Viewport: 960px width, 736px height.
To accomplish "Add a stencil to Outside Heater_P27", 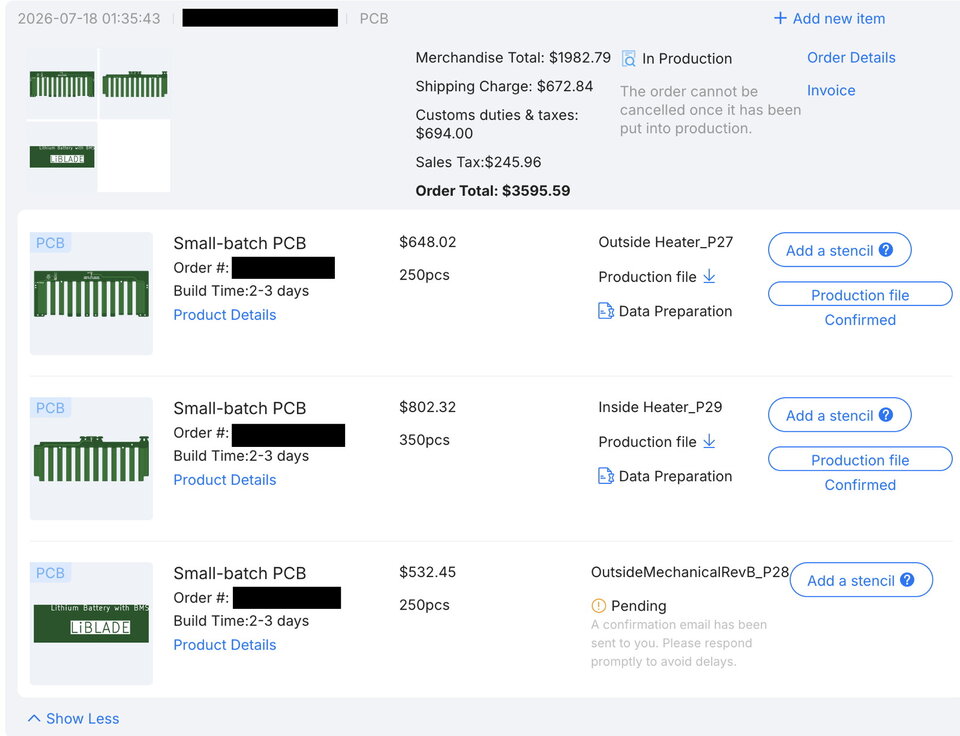I will pyautogui.click(x=839, y=250).
